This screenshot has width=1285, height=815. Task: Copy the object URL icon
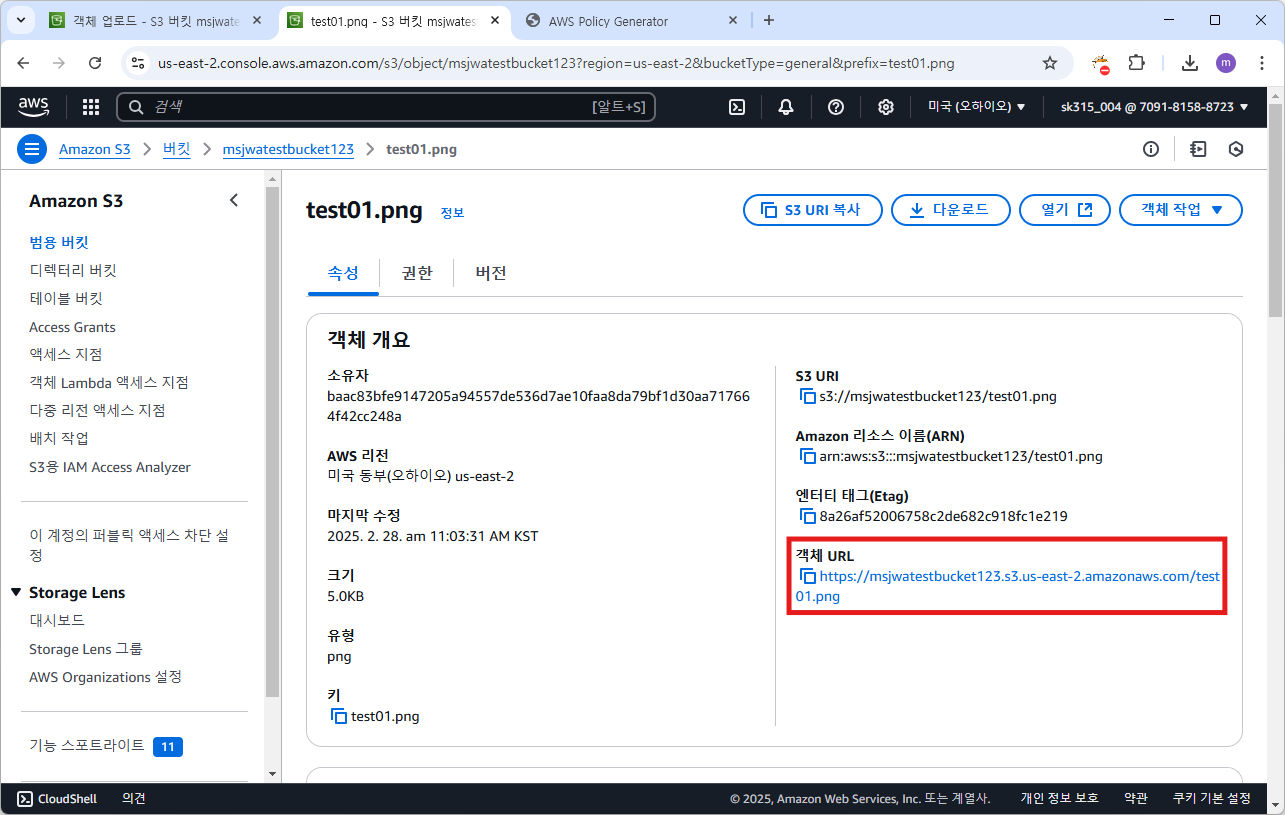pyautogui.click(x=808, y=577)
